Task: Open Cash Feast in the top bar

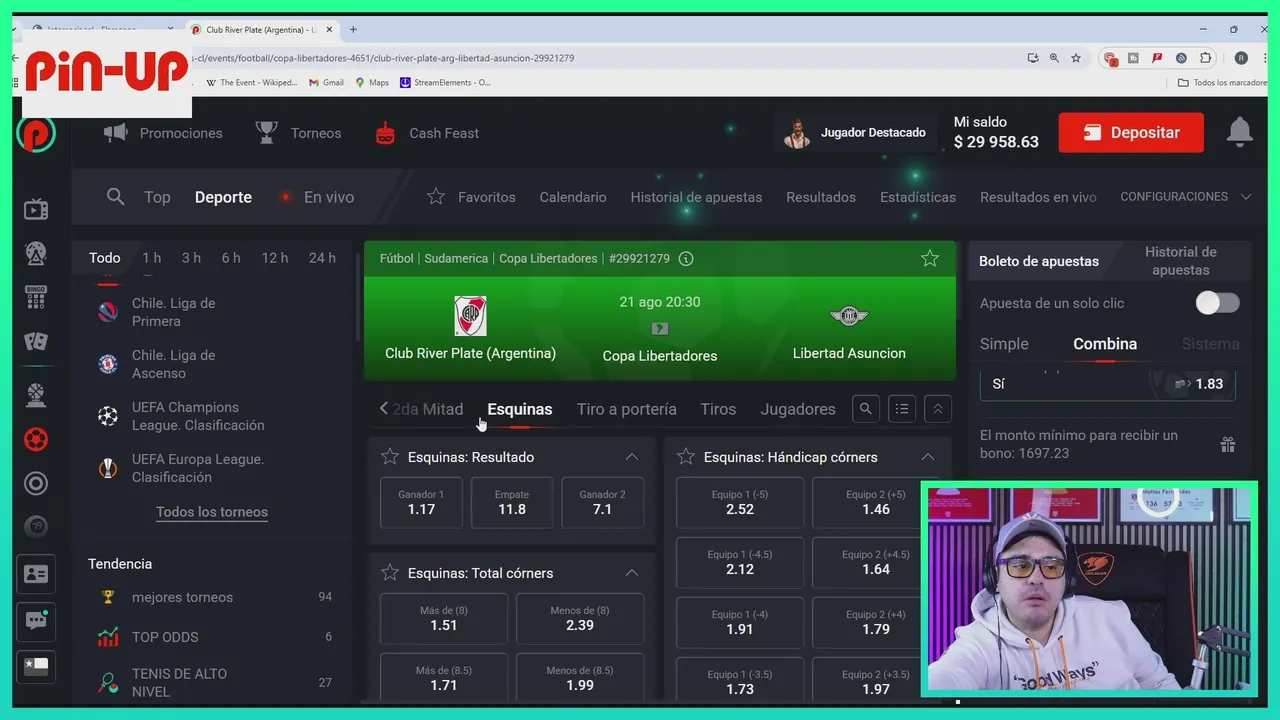Action: (427, 133)
